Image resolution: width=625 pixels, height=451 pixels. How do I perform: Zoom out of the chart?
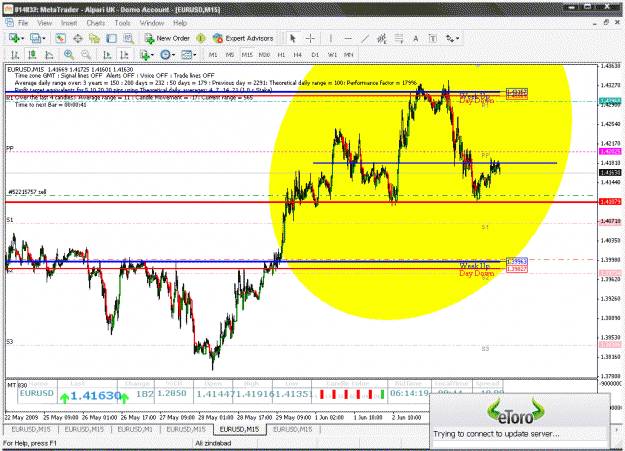[86, 54]
